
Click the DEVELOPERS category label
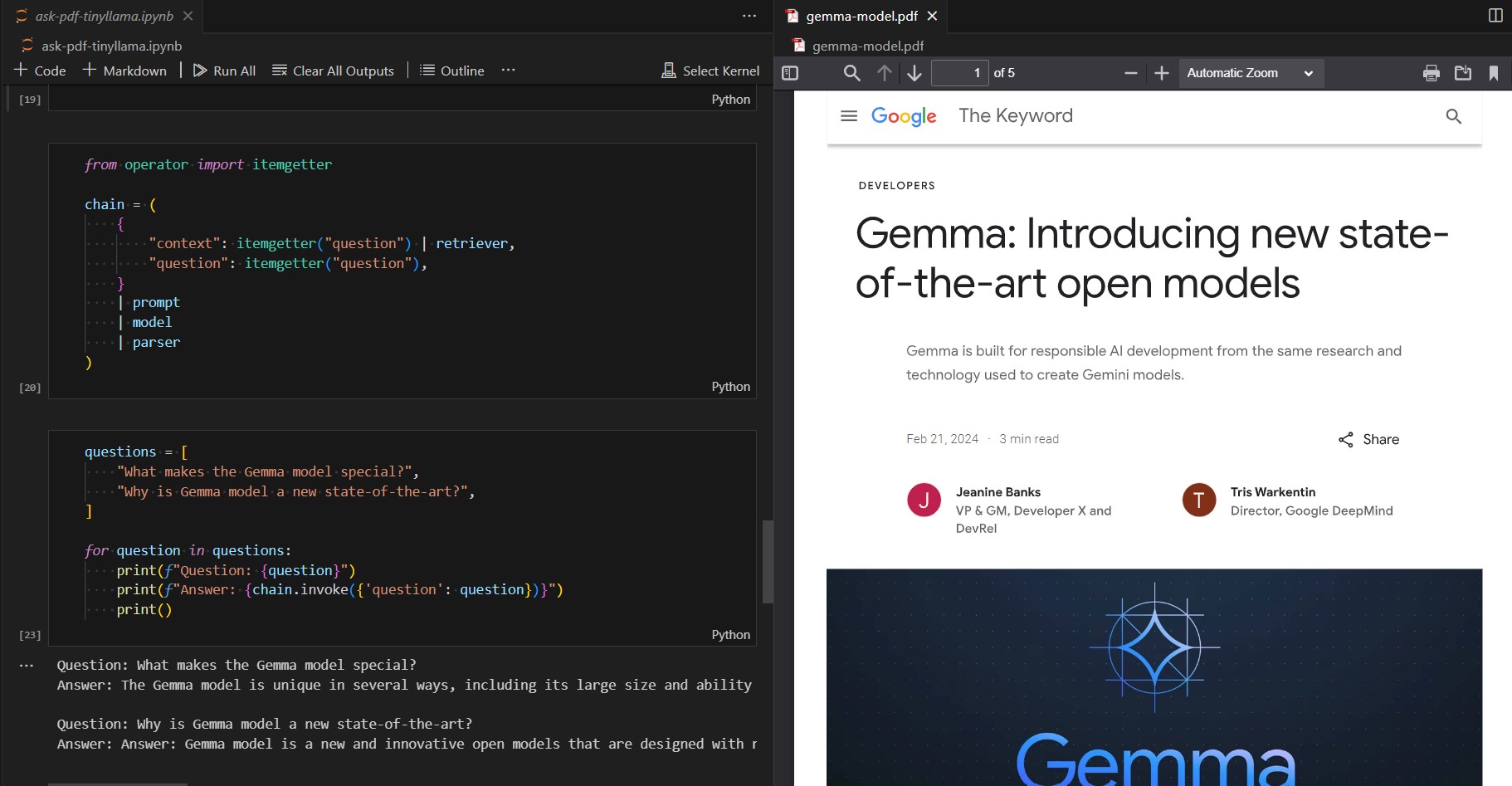click(x=896, y=186)
